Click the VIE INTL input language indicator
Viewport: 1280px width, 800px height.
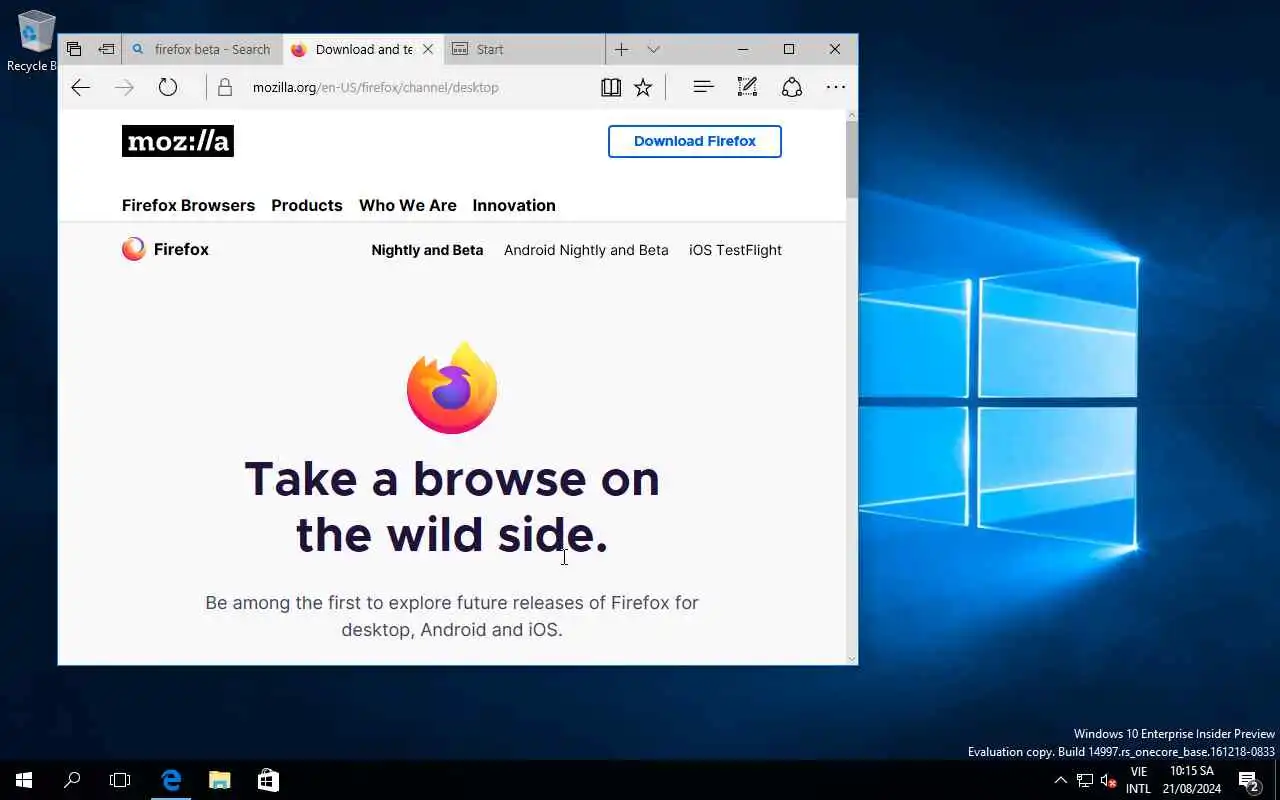1138,780
